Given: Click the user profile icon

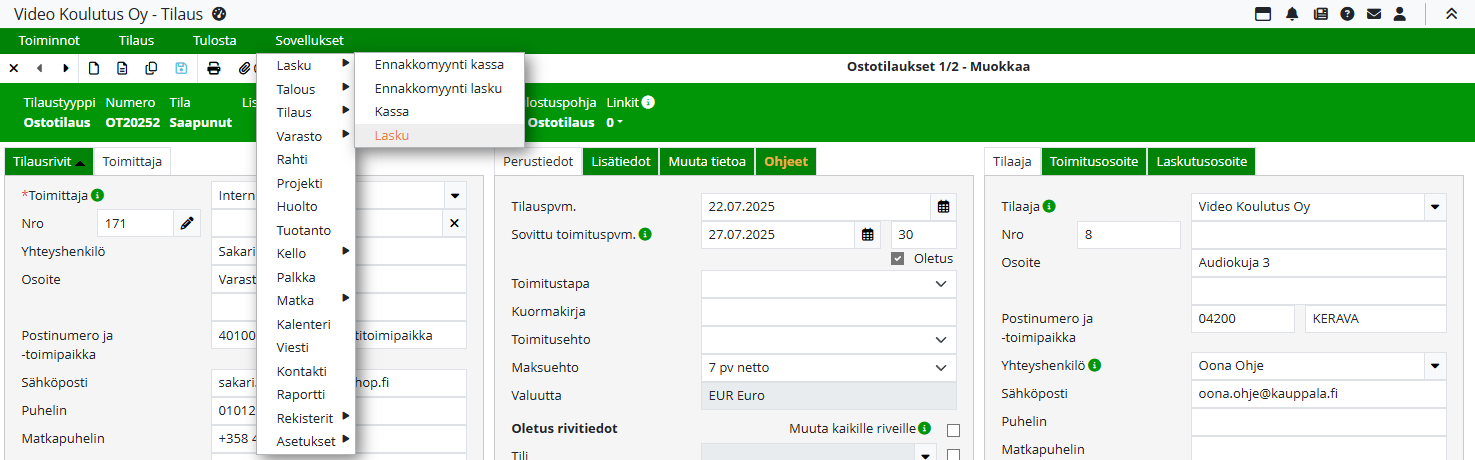Looking at the screenshot, I should tap(1400, 14).
